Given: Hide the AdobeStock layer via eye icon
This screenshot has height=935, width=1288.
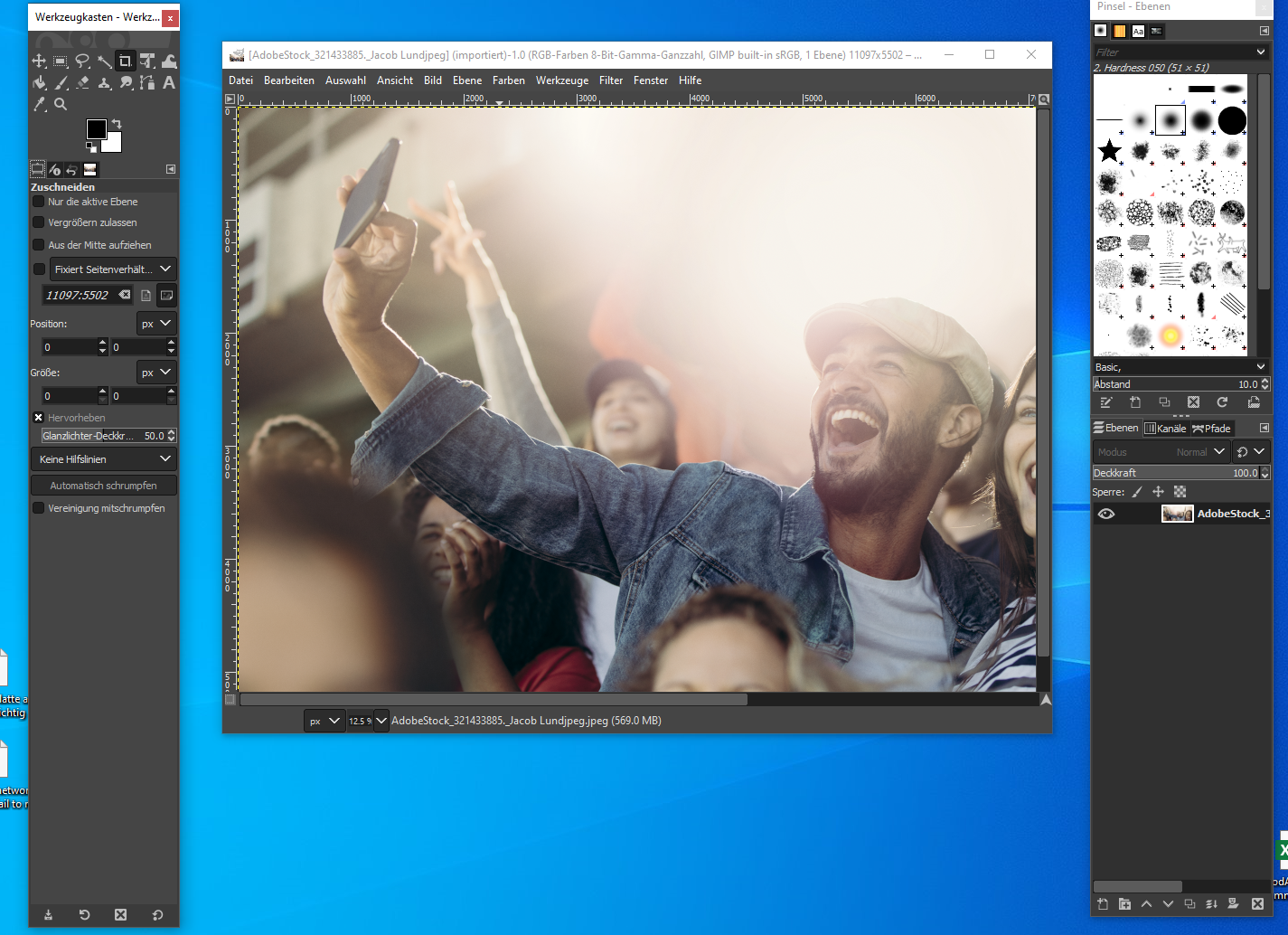Looking at the screenshot, I should [x=1106, y=514].
